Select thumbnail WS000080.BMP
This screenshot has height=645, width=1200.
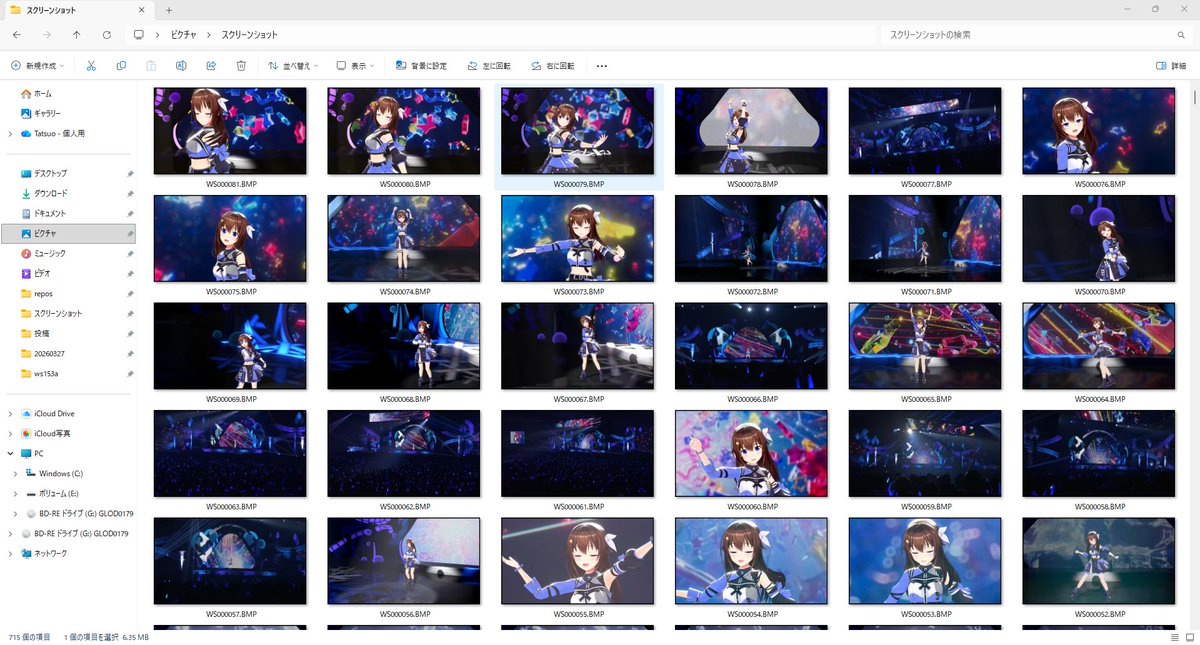click(x=404, y=131)
